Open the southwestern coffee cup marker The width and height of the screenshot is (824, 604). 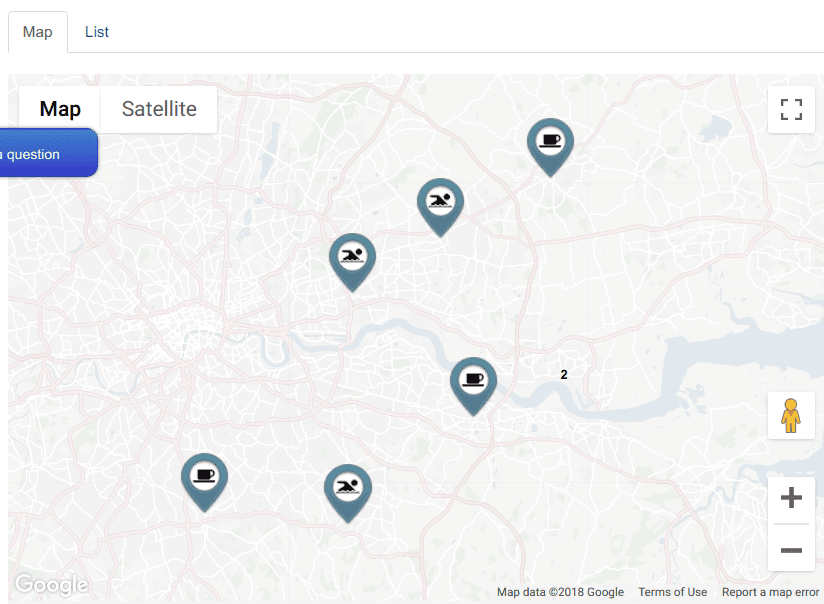click(204, 482)
